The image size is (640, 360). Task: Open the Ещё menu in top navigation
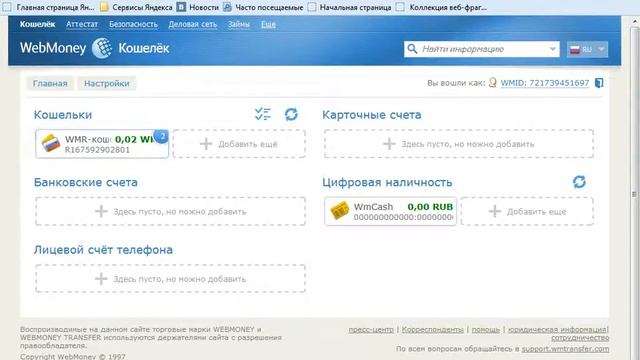click(268, 24)
